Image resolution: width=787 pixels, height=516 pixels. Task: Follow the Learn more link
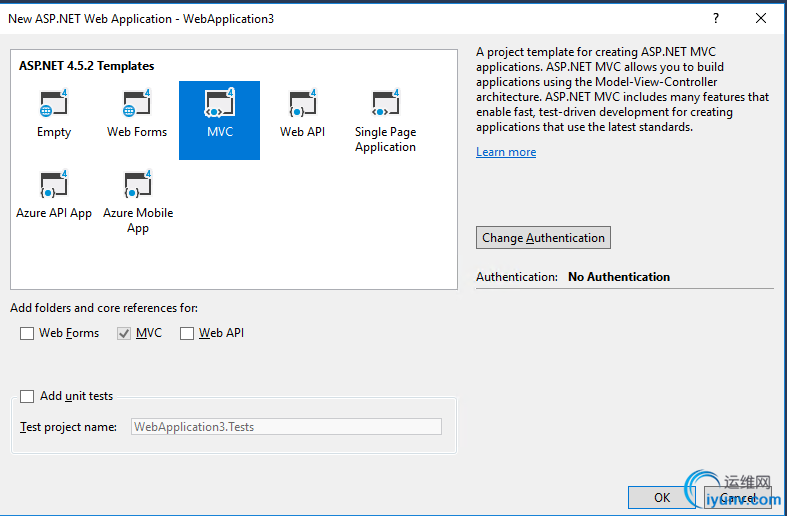[506, 152]
